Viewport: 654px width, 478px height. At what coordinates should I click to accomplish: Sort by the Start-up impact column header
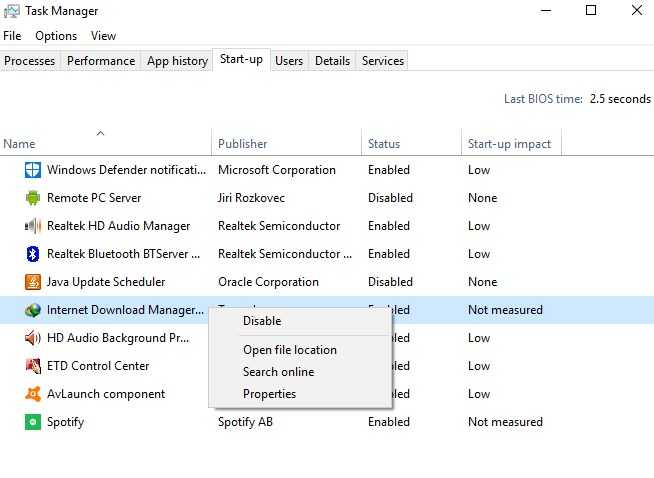(x=509, y=144)
